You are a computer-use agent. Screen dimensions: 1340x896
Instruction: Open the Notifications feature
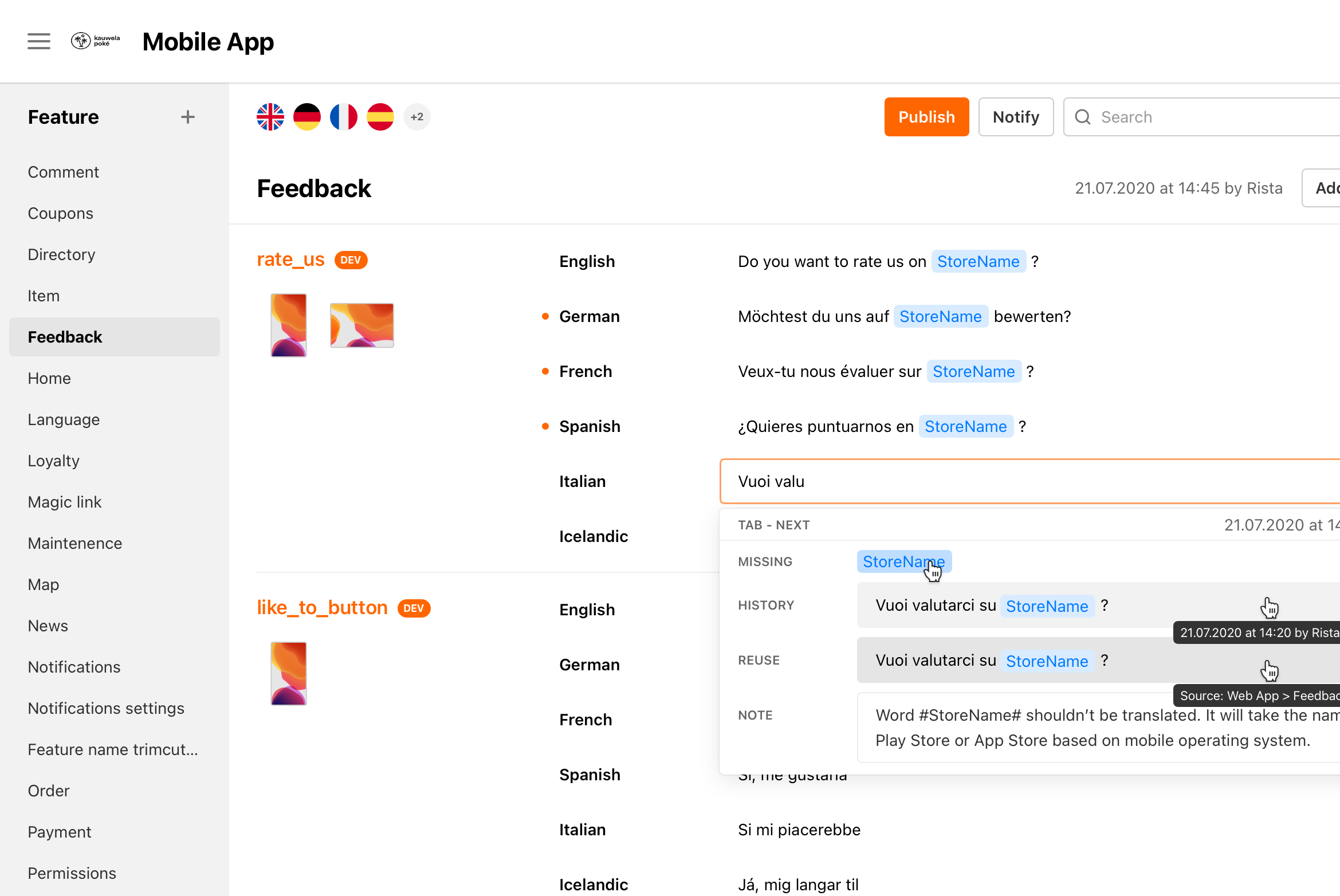tap(74, 667)
